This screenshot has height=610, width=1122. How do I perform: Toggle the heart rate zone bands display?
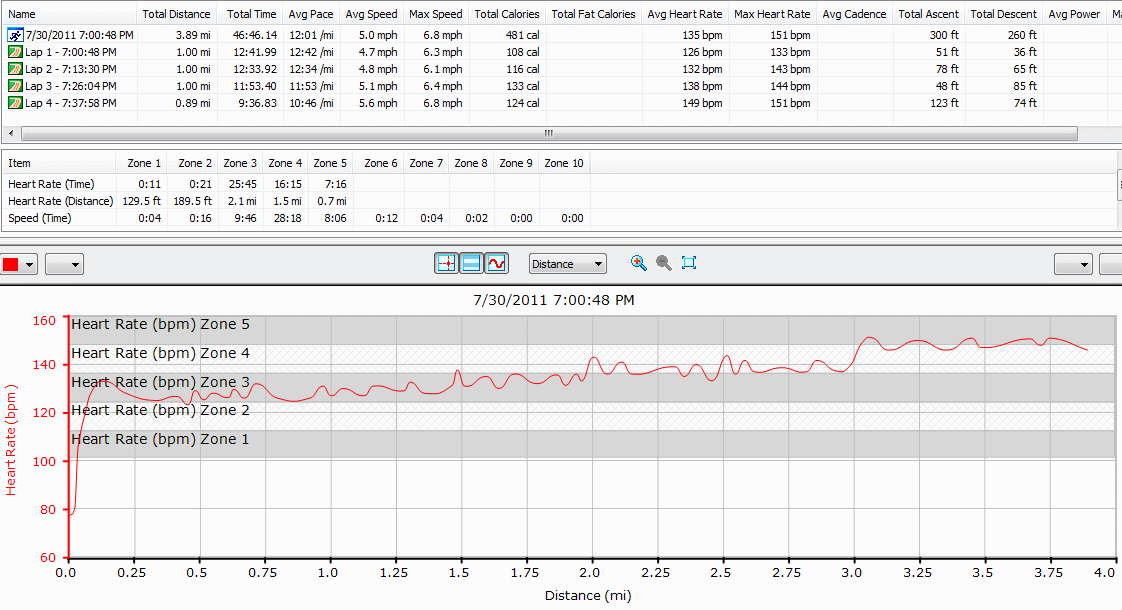point(472,263)
